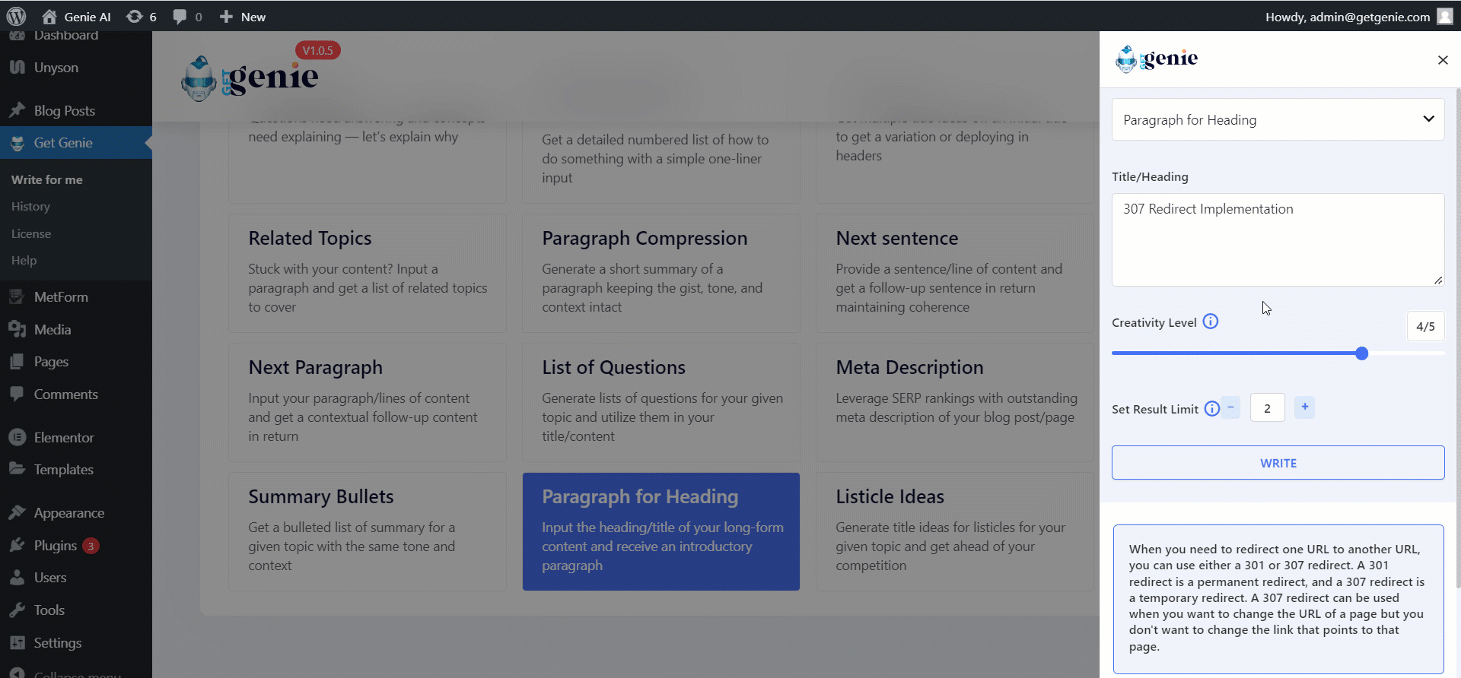This screenshot has width=1461, height=678.
Task: Click the New content menu in the admin bar
Action: (243, 16)
